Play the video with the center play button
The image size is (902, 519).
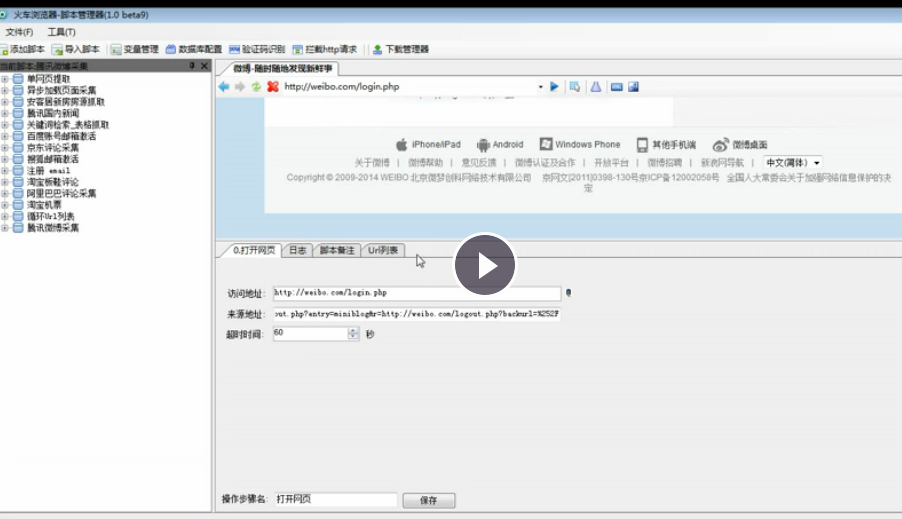485,265
